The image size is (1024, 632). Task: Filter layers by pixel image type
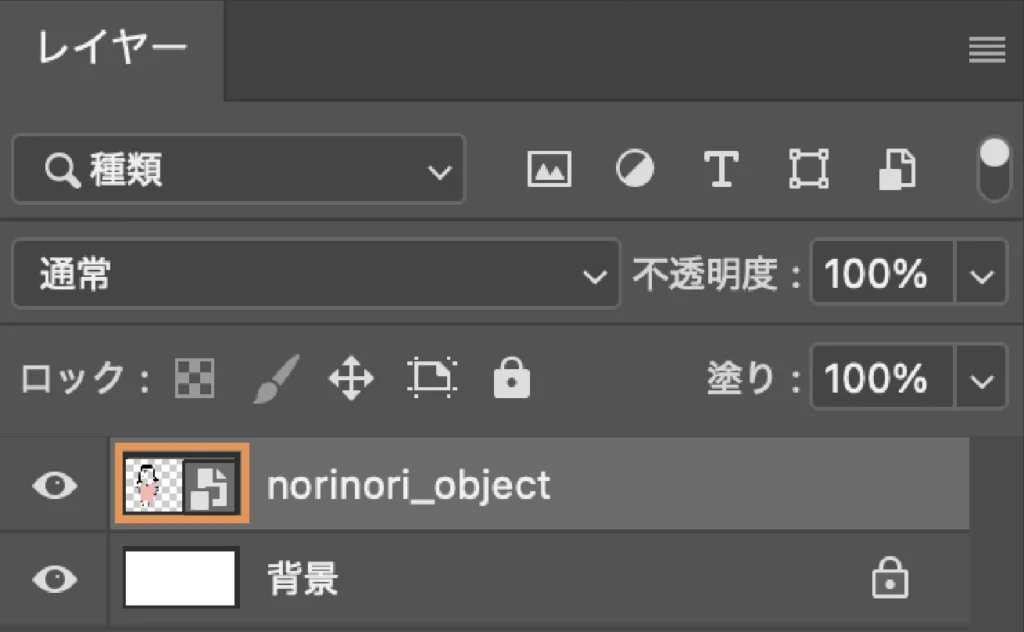point(549,169)
